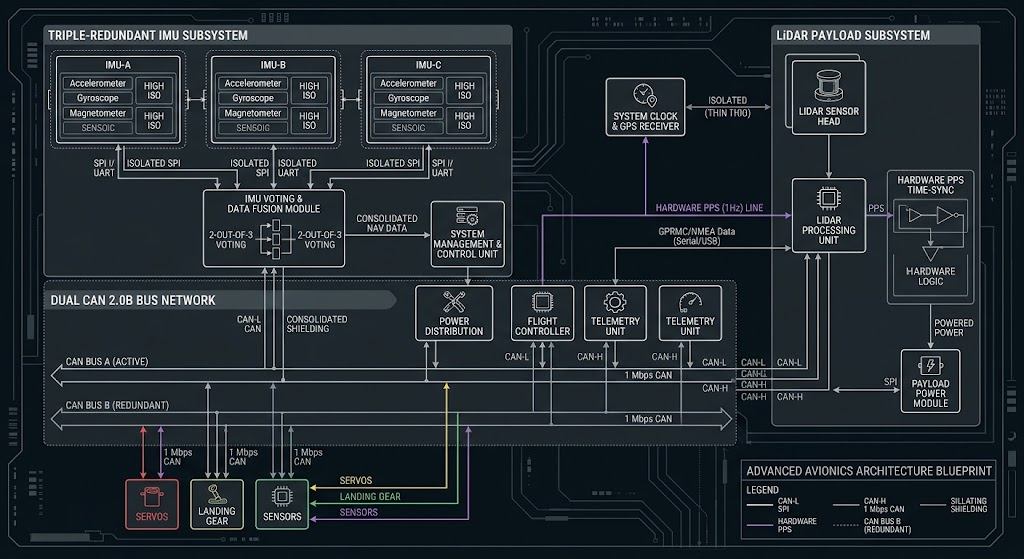The width and height of the screenshot is (1024, 559).
Task: Click the "GPRMC/NMEA Data (Serial/USB)" label
Action: 696,236
